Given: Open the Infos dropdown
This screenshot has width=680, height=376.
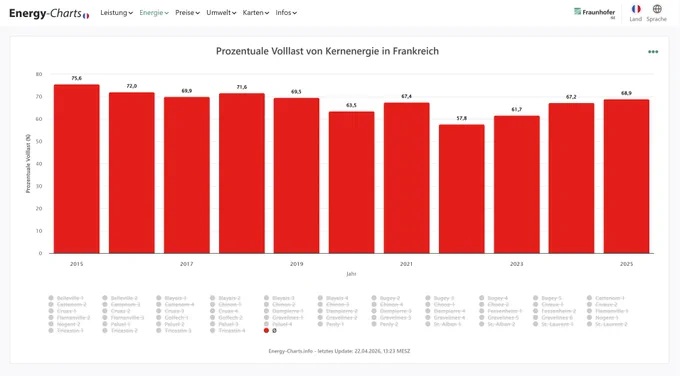Looking at the screenshot, I should coord(286,13).
